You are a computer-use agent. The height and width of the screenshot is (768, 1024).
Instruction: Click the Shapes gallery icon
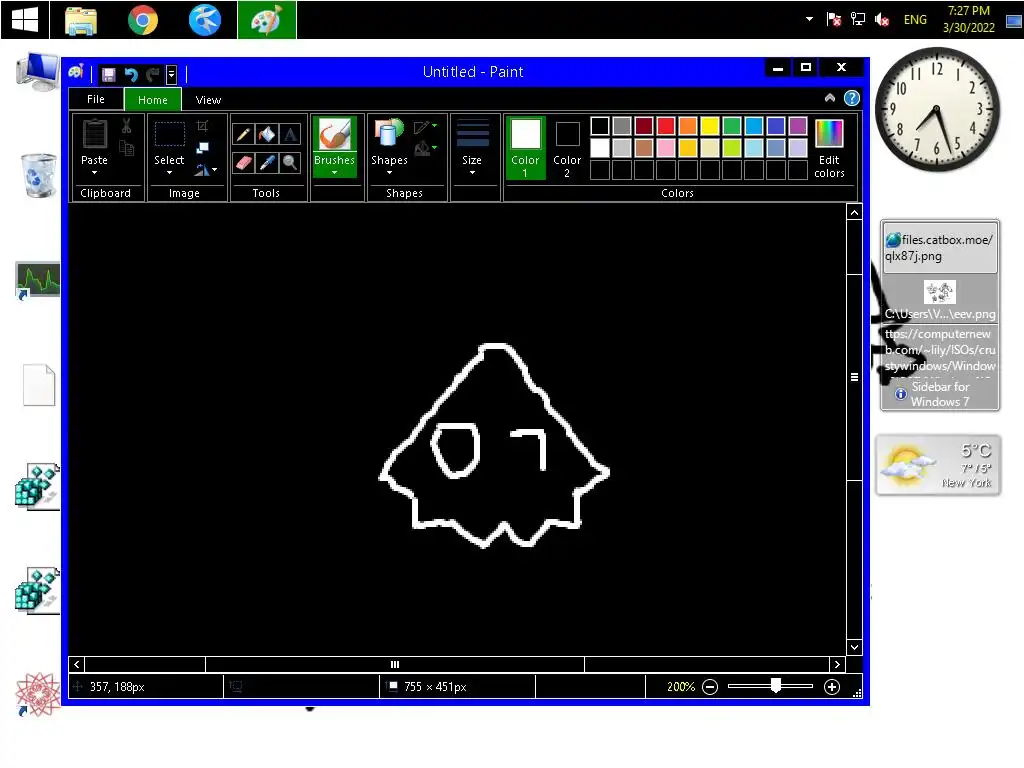390,133
